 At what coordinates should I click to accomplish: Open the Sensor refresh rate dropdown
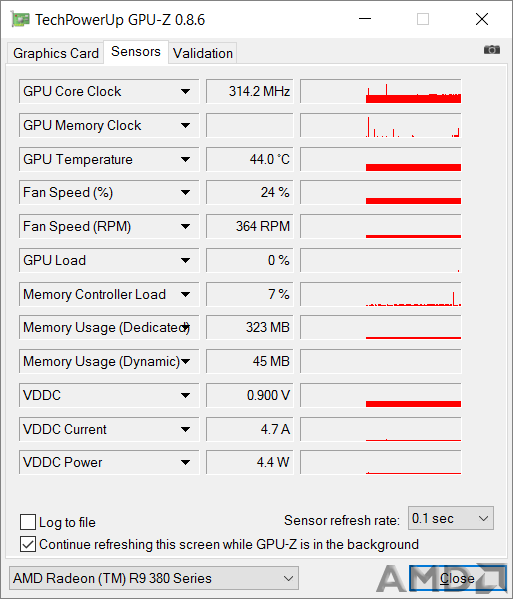tap(451, 518)
